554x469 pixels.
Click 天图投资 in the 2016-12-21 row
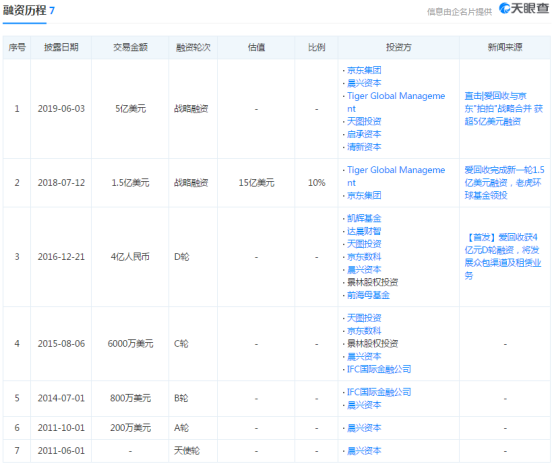(364, 244)
